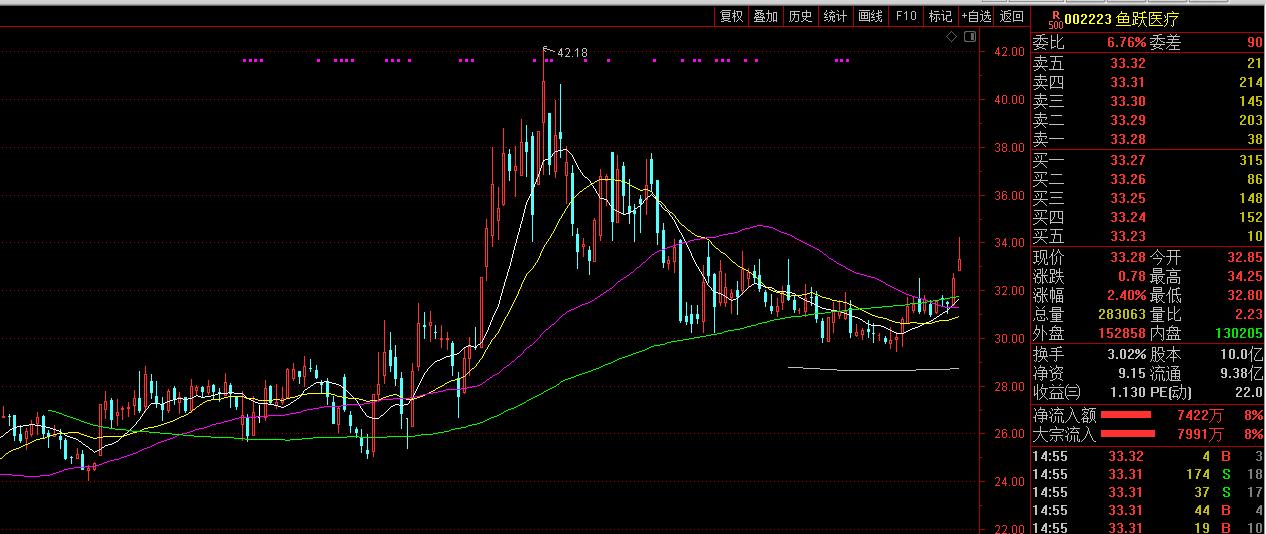The height and width of the screenshot is (534, 1266).
Task: Click the 最低 value 32.80
Action: coord(1245,295)
